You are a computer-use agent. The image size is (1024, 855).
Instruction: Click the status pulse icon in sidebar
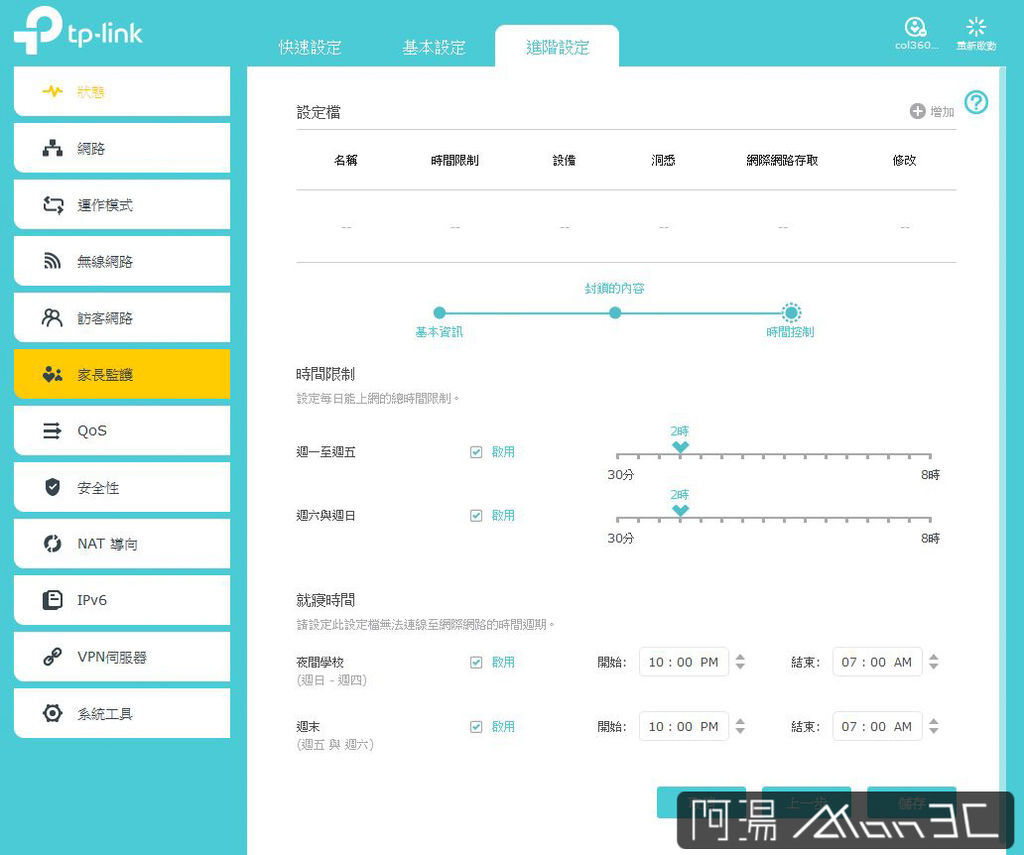tap(52, 91)
